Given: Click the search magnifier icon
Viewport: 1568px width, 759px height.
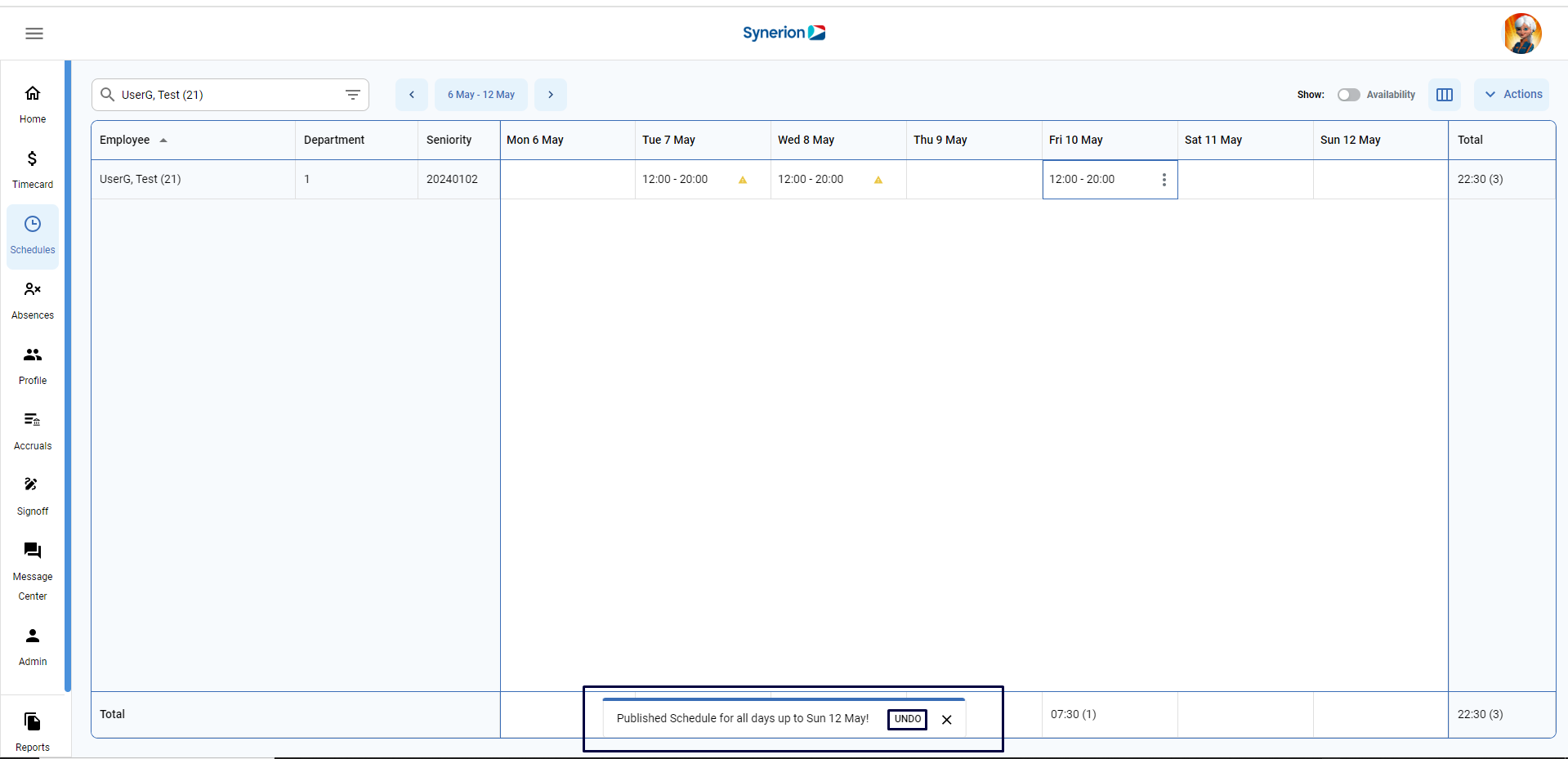Looking at the screenshot, I should pos(107,95).
